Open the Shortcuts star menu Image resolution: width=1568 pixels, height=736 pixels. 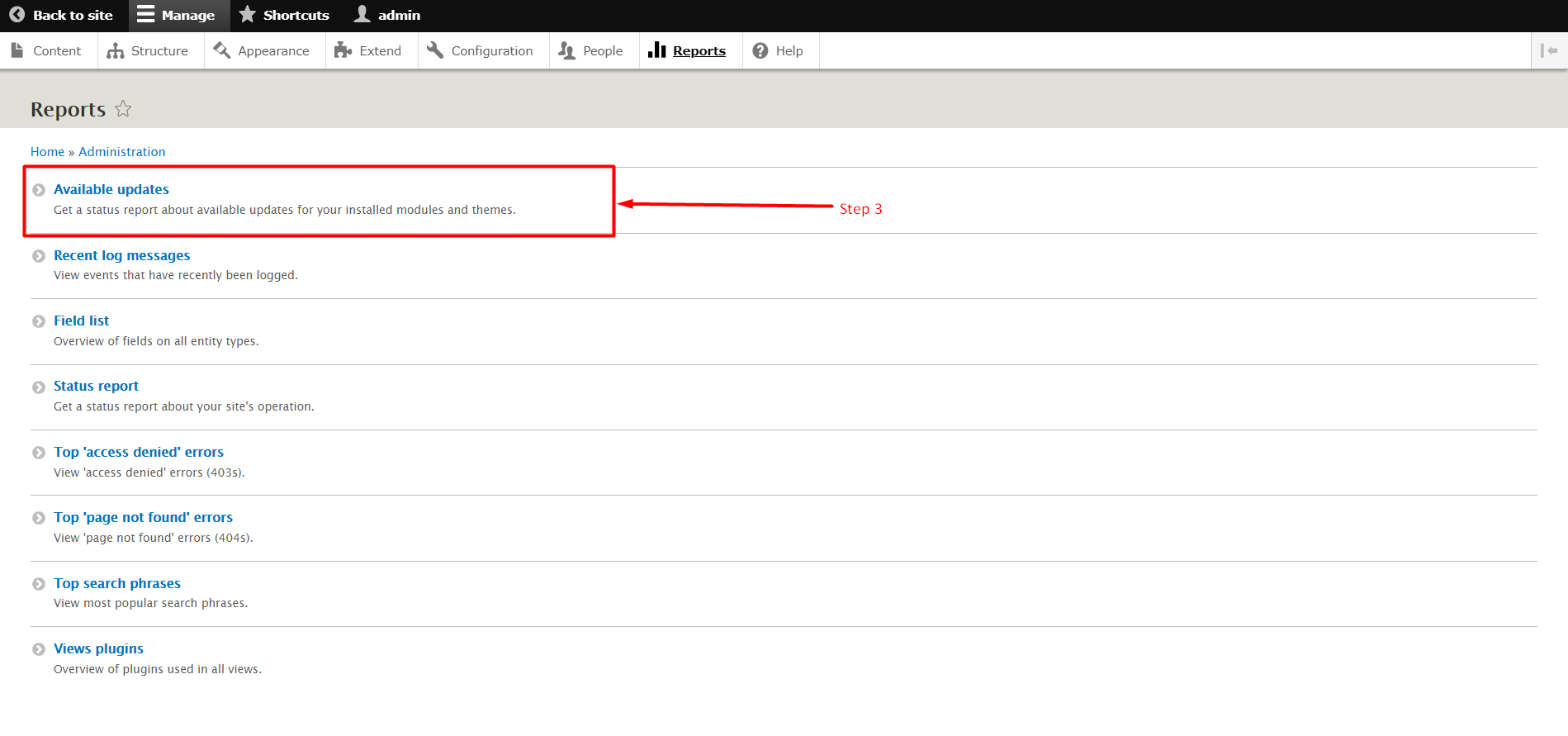point(284,15)
